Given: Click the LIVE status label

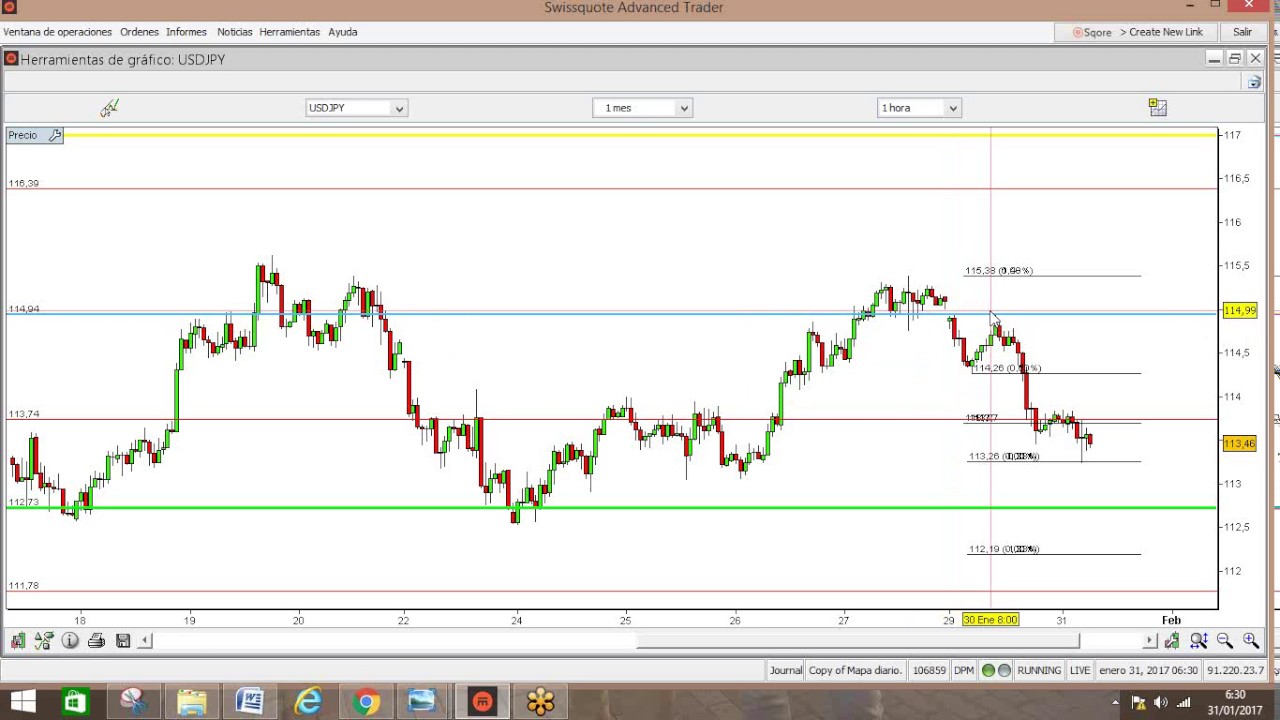Looking at the screenshot, I should (1080, 670).
